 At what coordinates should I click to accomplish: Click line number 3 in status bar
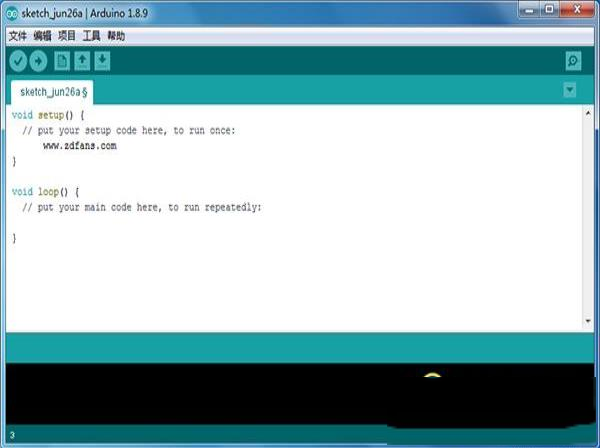[x=12, y=435]
